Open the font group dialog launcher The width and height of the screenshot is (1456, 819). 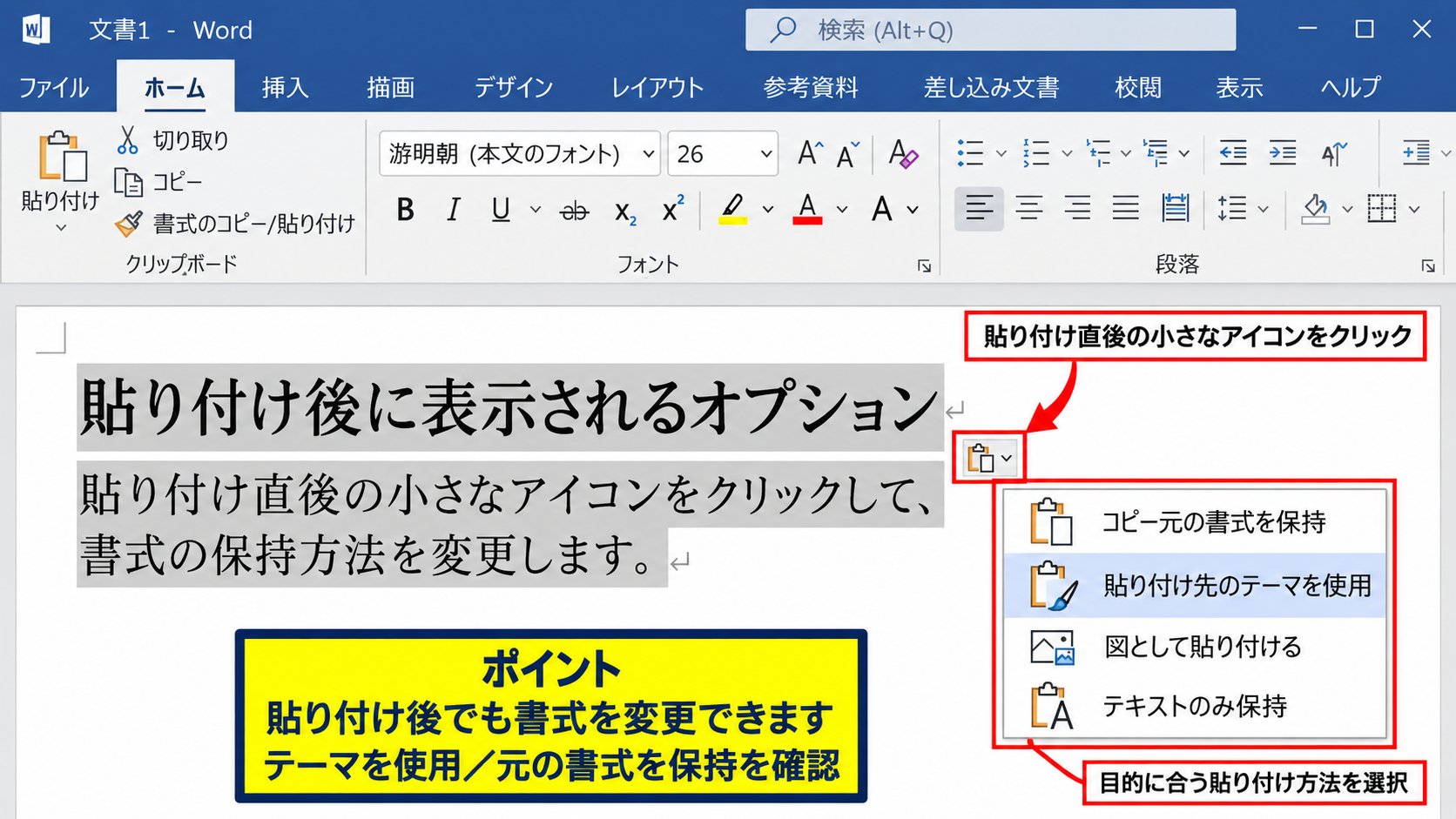tap(924, 266)
